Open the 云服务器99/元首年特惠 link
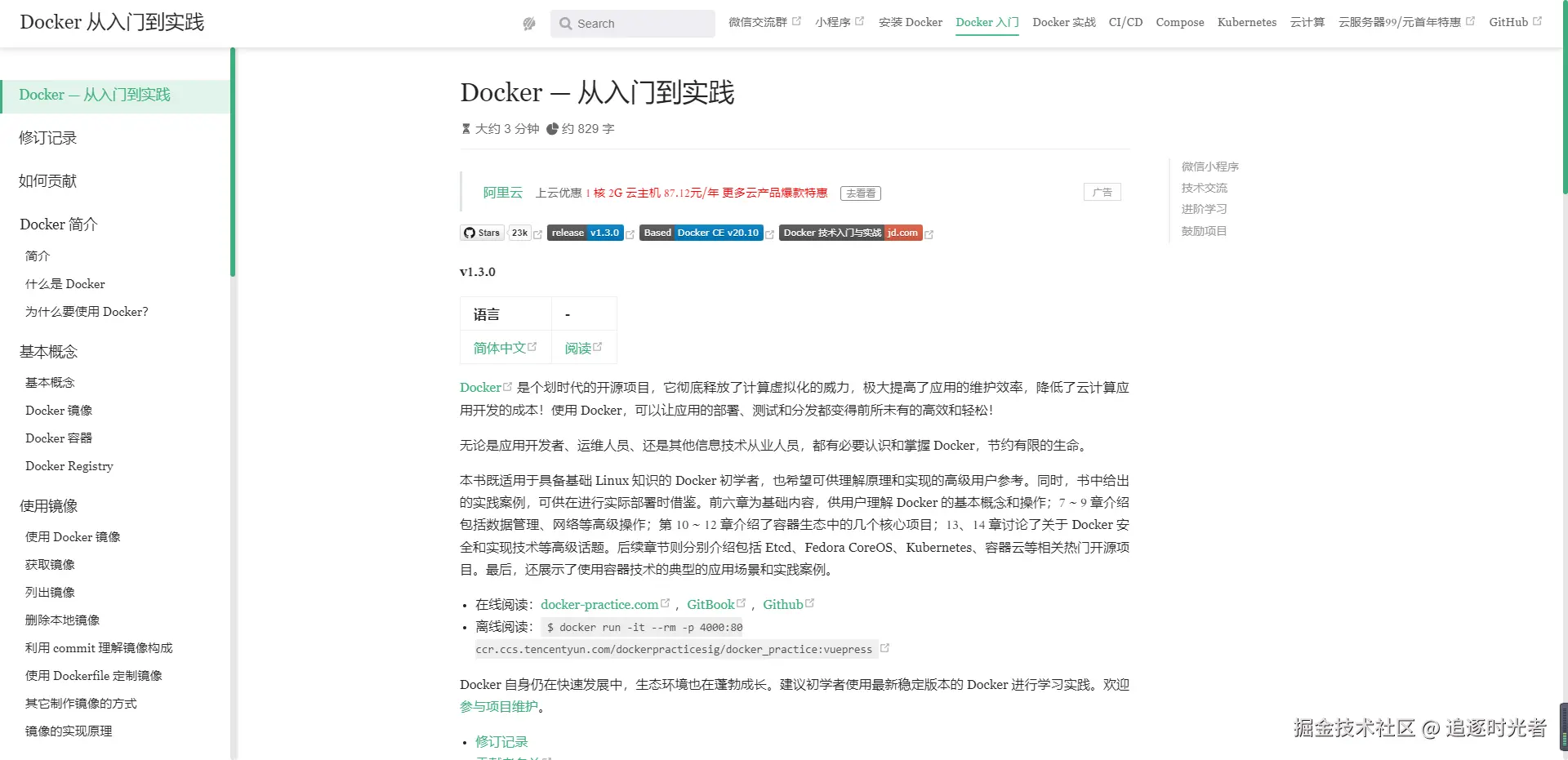 (x=1406, y=22)
